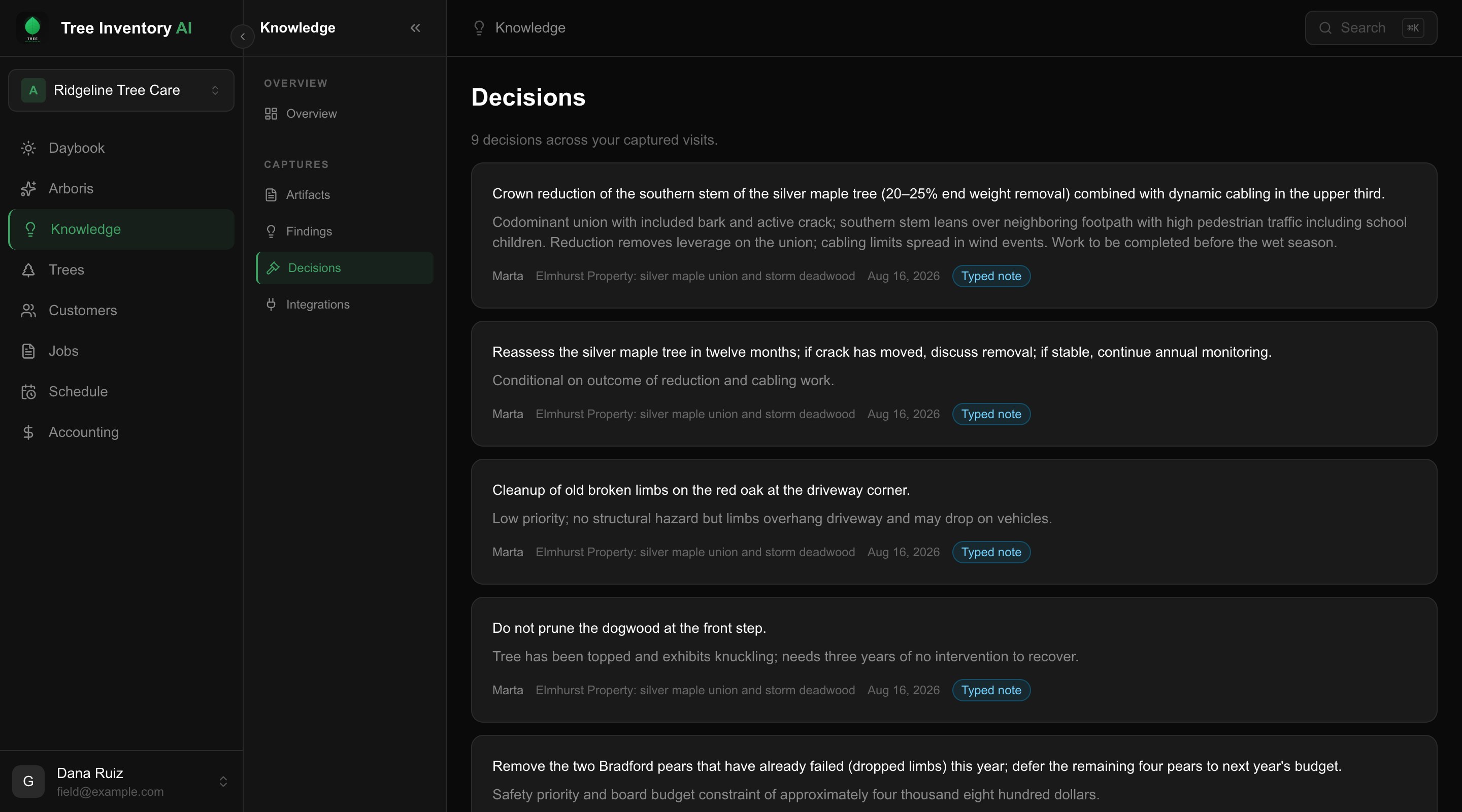Open the crown reduction decision card
Viewport: 1462px width, 812px height.
[x=953, y=235]
